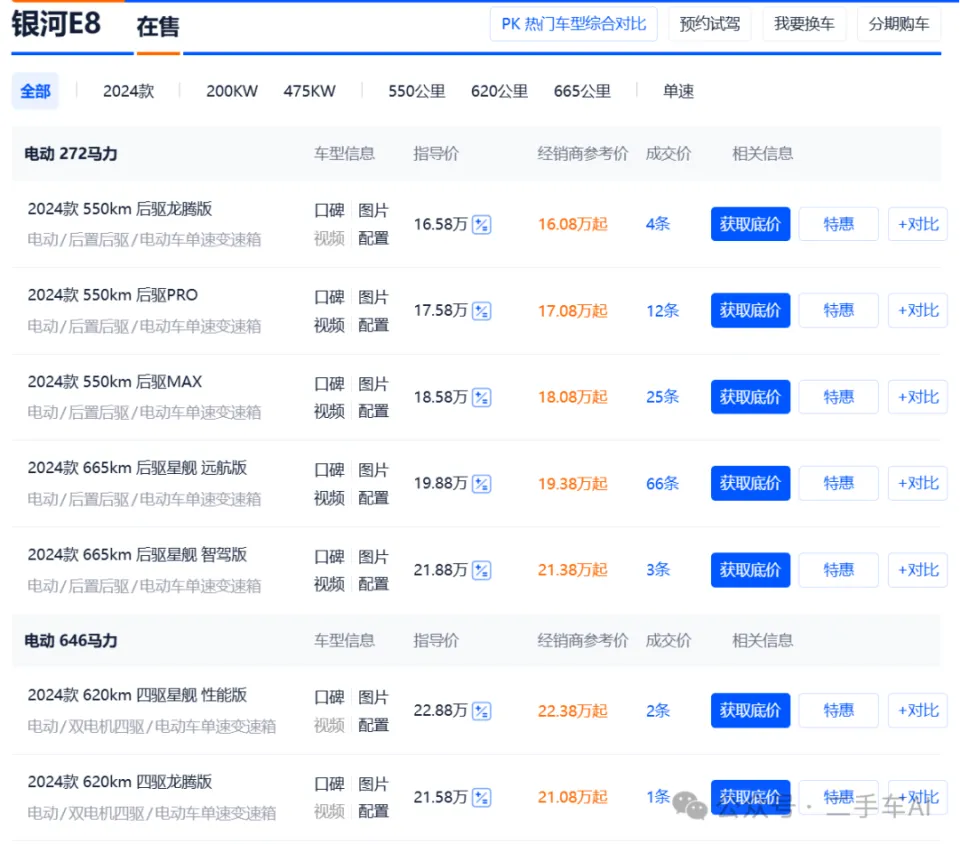Viewport: 960px width, 844px height.
Task: Click 特惠 for 665km 远航版
Action: coord(839,483)
